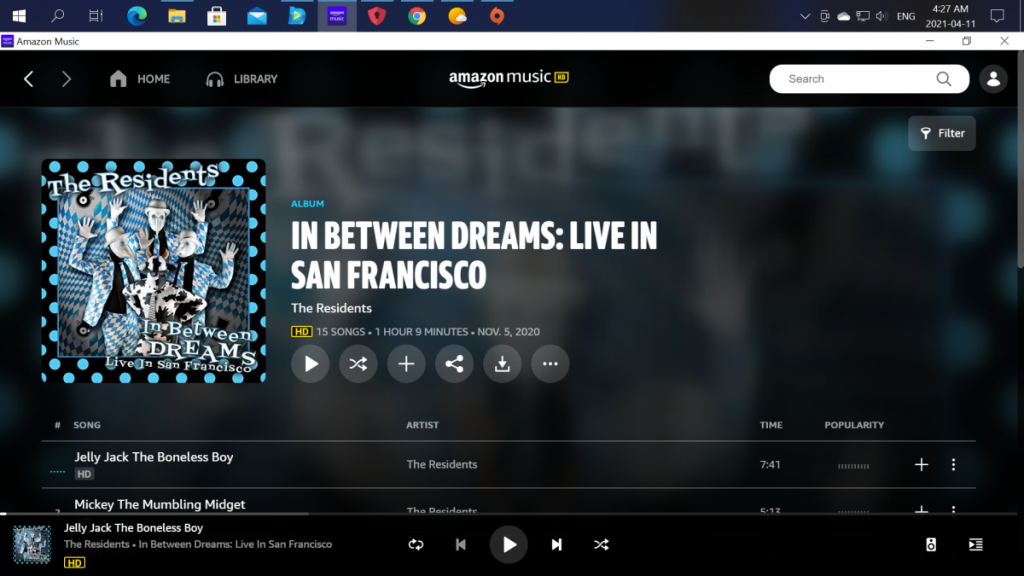Go back with the back arrow
Screen dimensions: 1024x576
29,79
